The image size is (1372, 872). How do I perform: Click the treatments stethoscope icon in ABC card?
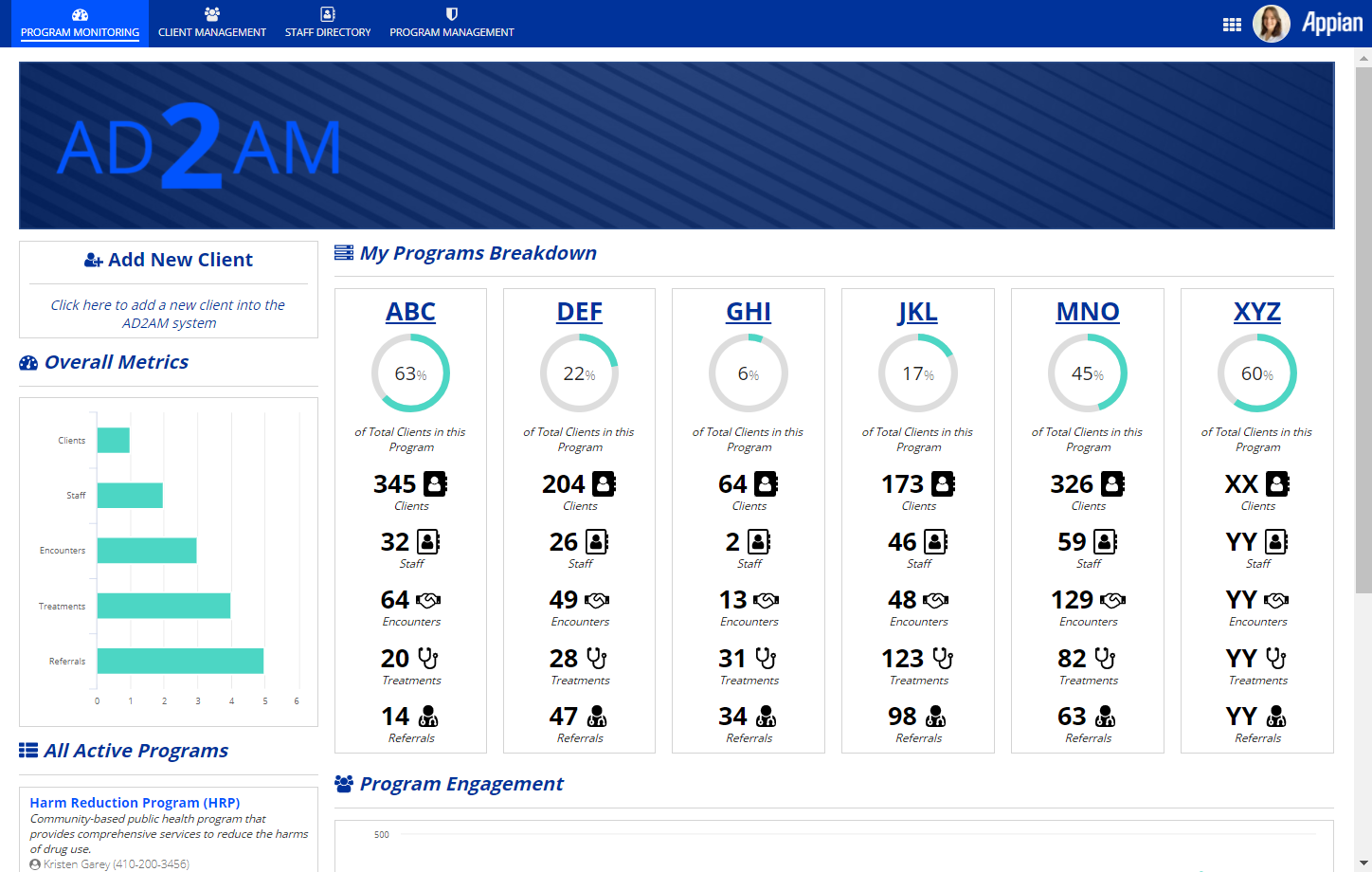click(x=428, y=658)
